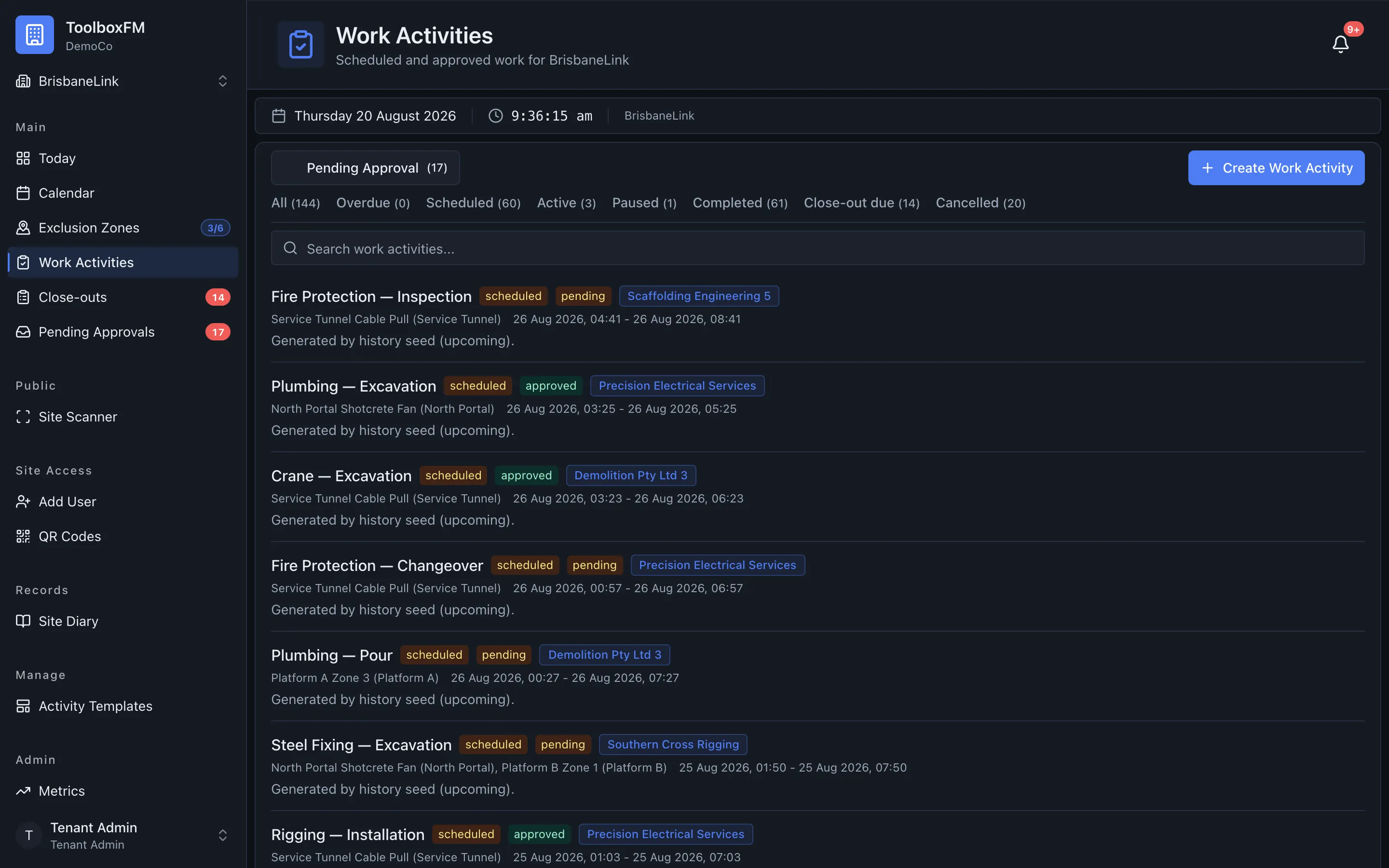Click Create Work Activity button
The height and width of the screenshot is (868, 1389).
coord(1276,168)
